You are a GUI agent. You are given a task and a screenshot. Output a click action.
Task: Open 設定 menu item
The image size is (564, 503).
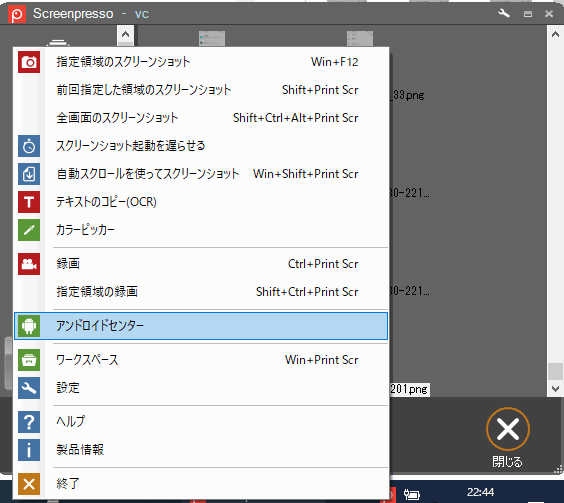point(201,388)
